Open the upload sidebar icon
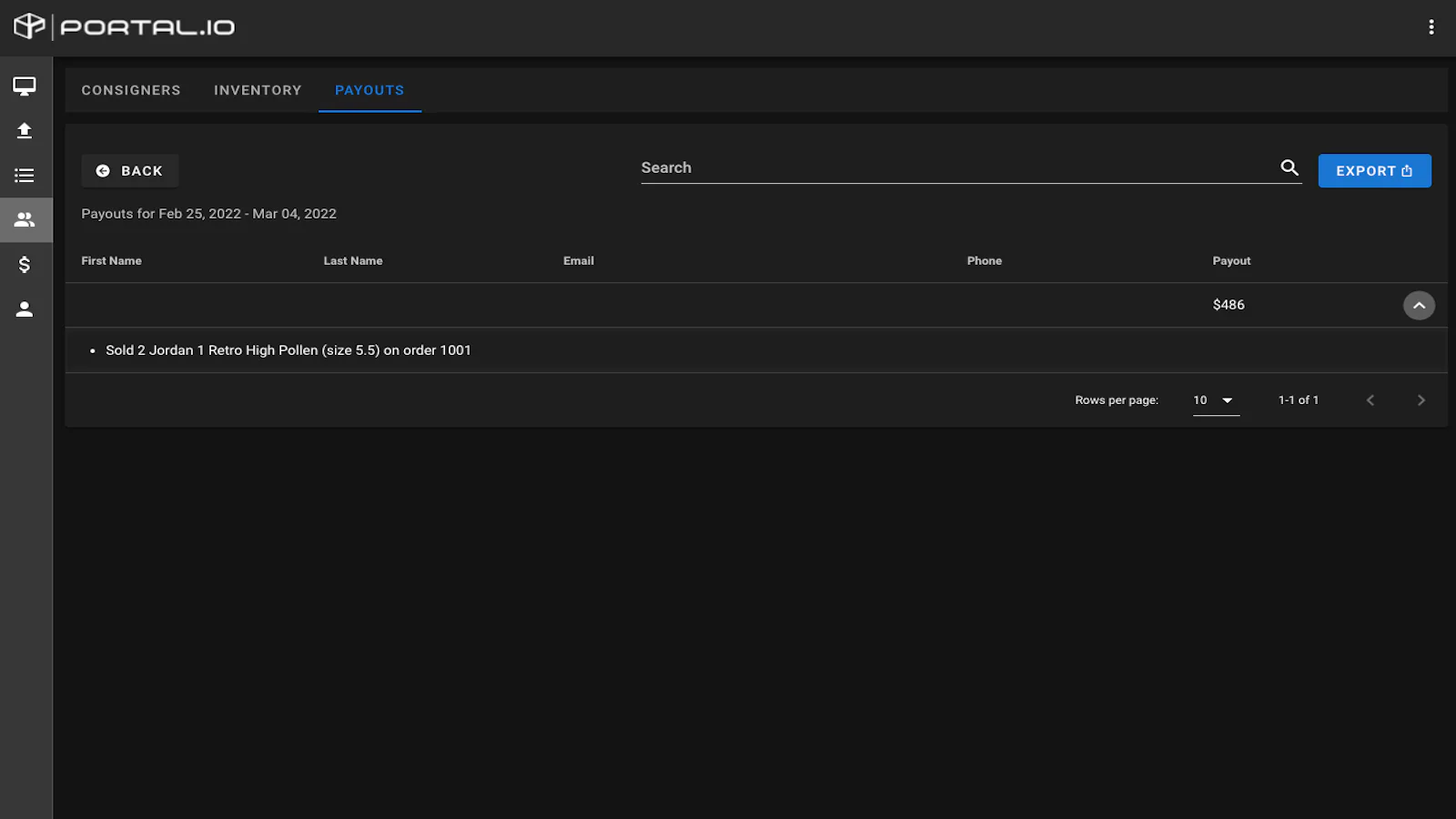This screenshot has height=819, width=1456. pos(25,131)
